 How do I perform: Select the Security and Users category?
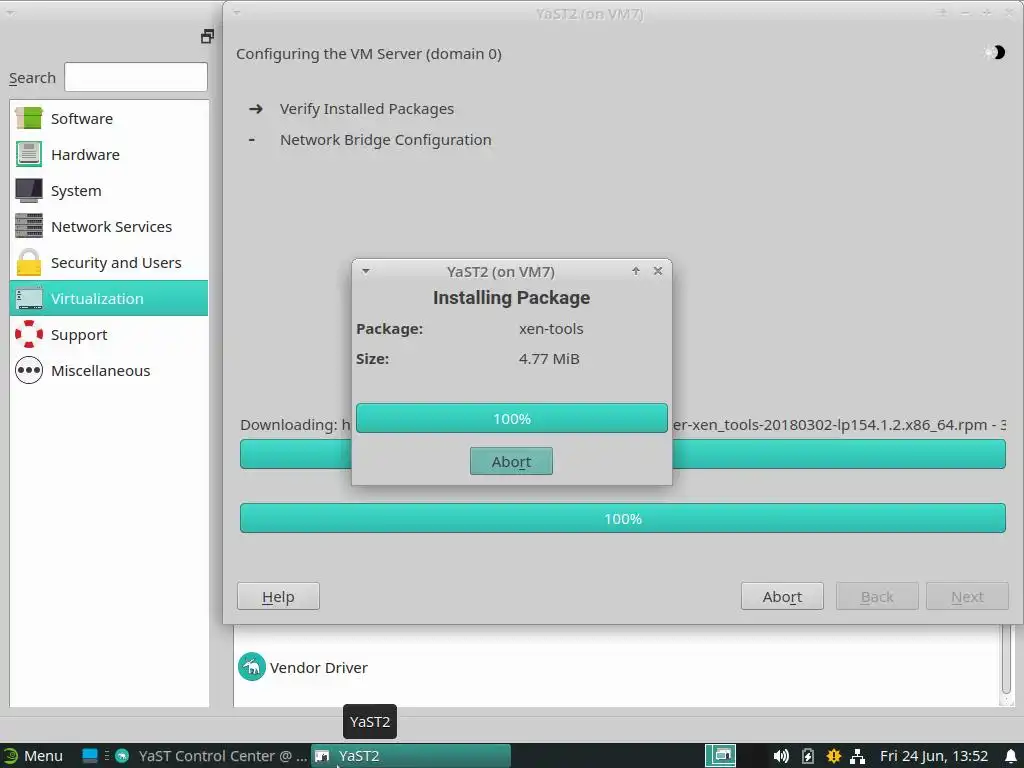(109, 262)
